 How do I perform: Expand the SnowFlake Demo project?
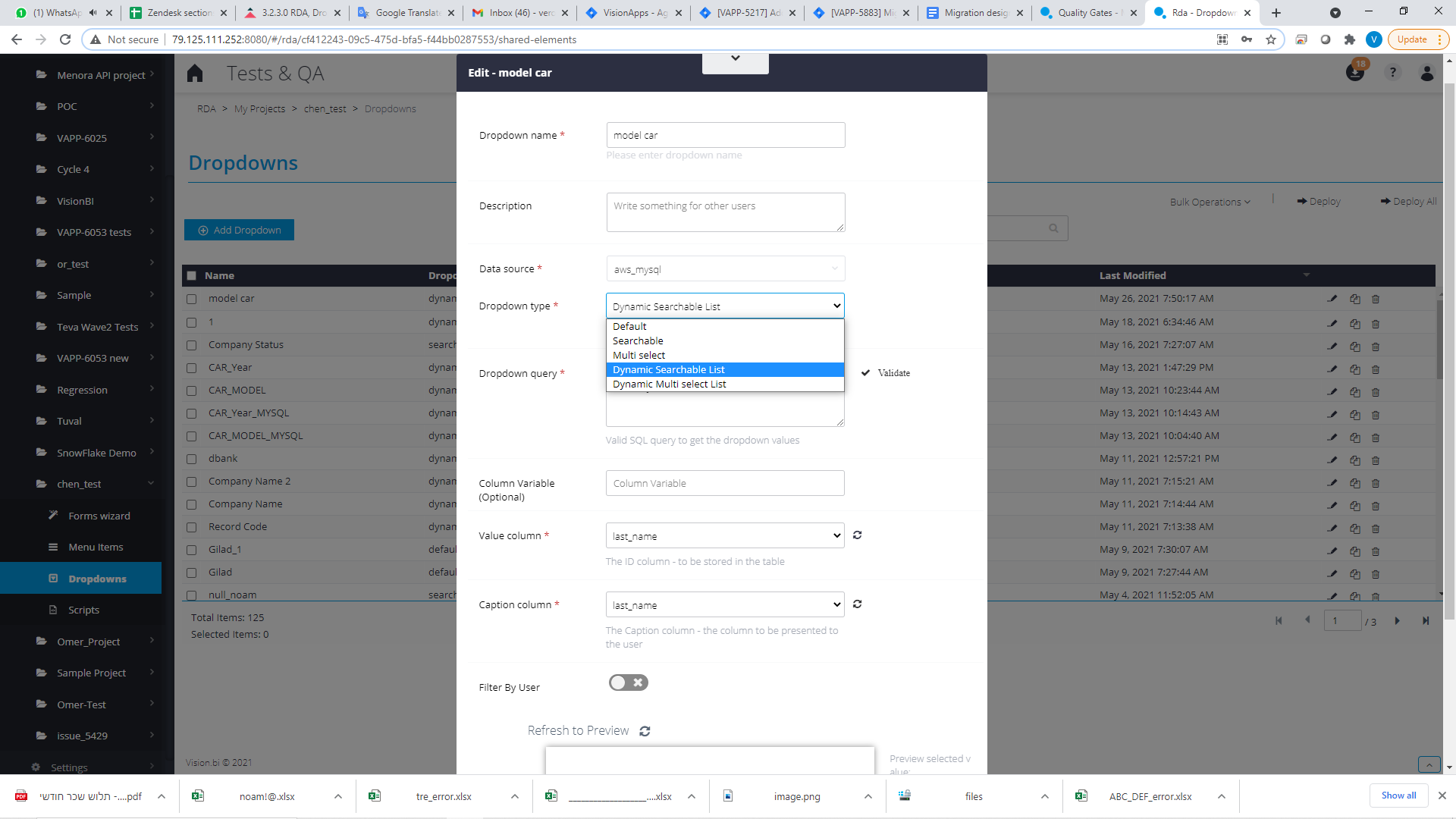pyautogui.click(x=152, y=452)
